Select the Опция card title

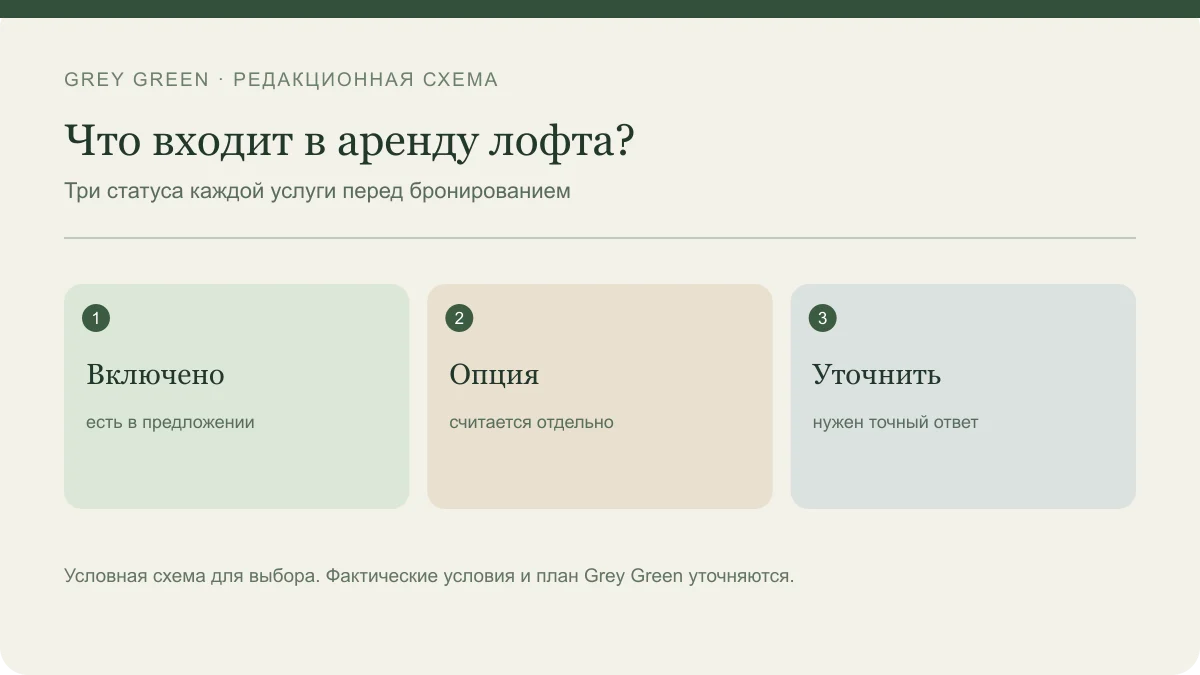tap(494, 374)
